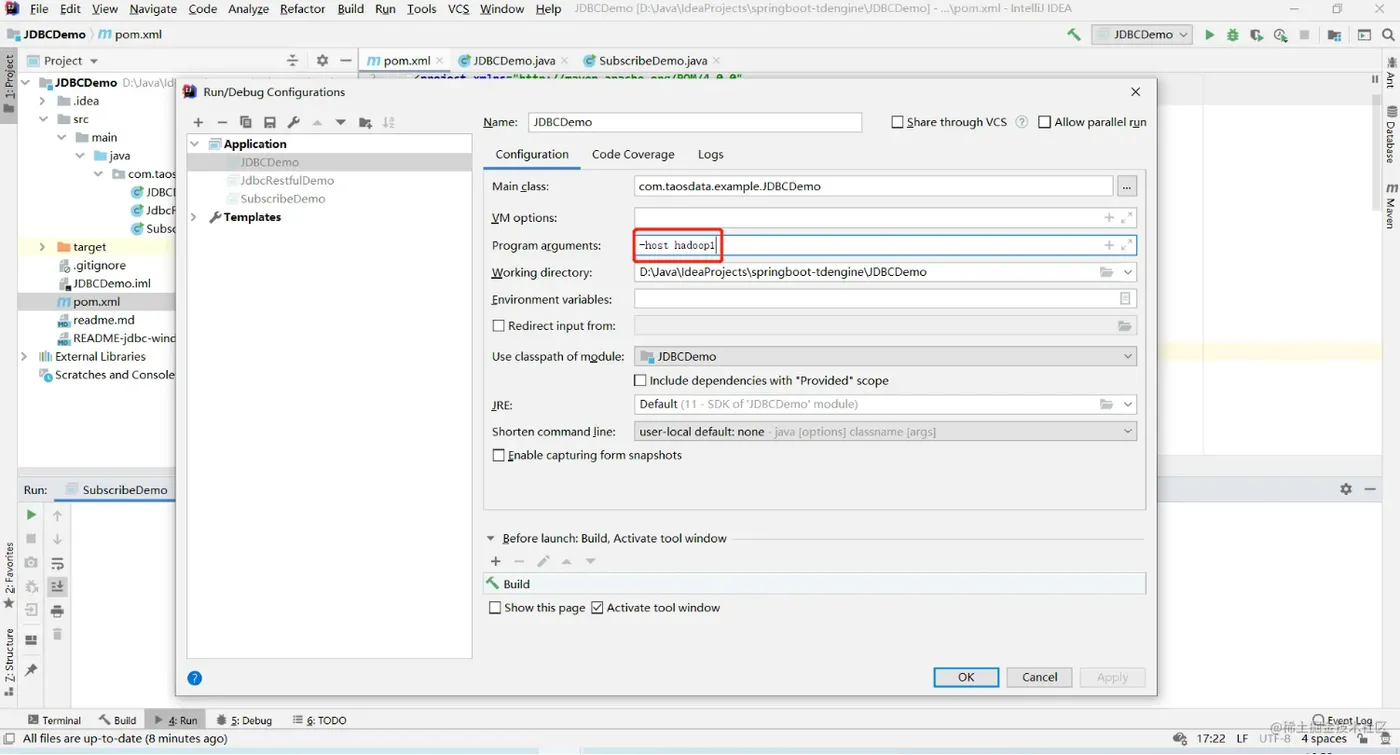Switch to the Code Coverage tab
1400x755 pixels.
[633, 154]
